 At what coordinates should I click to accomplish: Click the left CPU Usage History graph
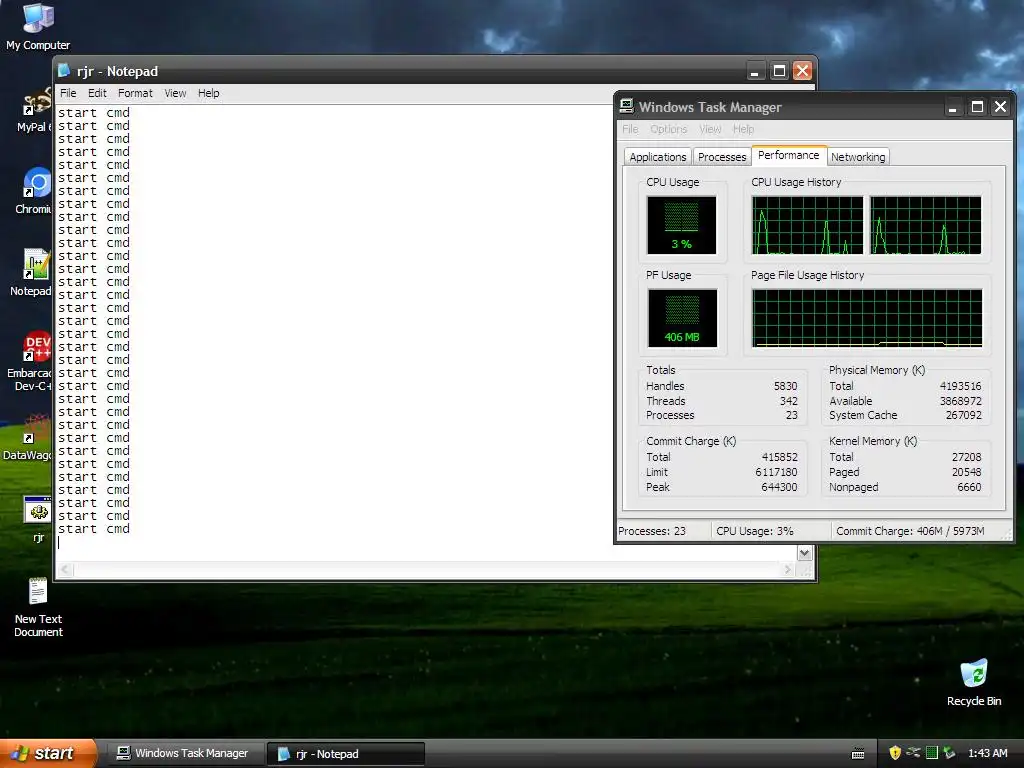pos(807,225)
